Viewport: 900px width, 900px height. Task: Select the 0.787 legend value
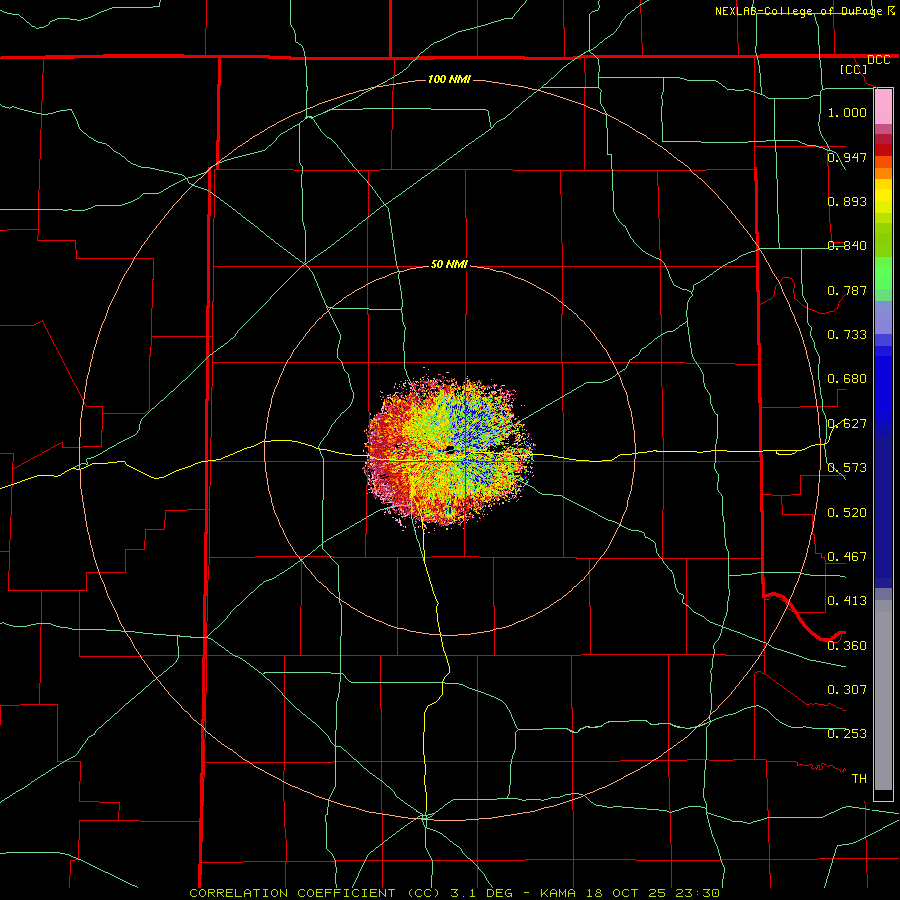847,290
